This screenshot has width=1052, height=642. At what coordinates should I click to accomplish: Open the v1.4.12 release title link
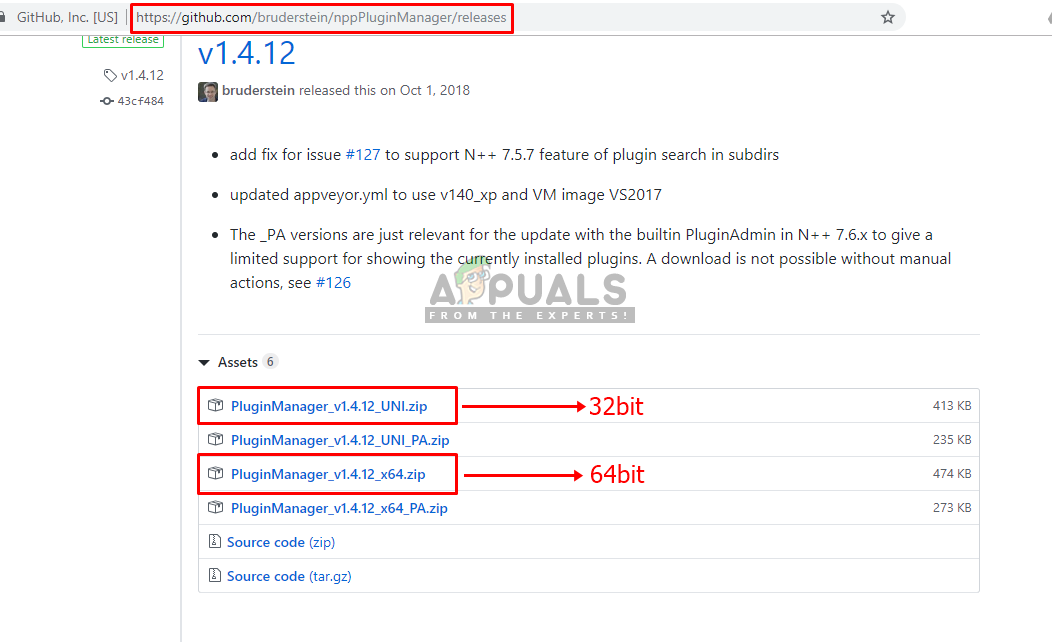tap(247, 53)
